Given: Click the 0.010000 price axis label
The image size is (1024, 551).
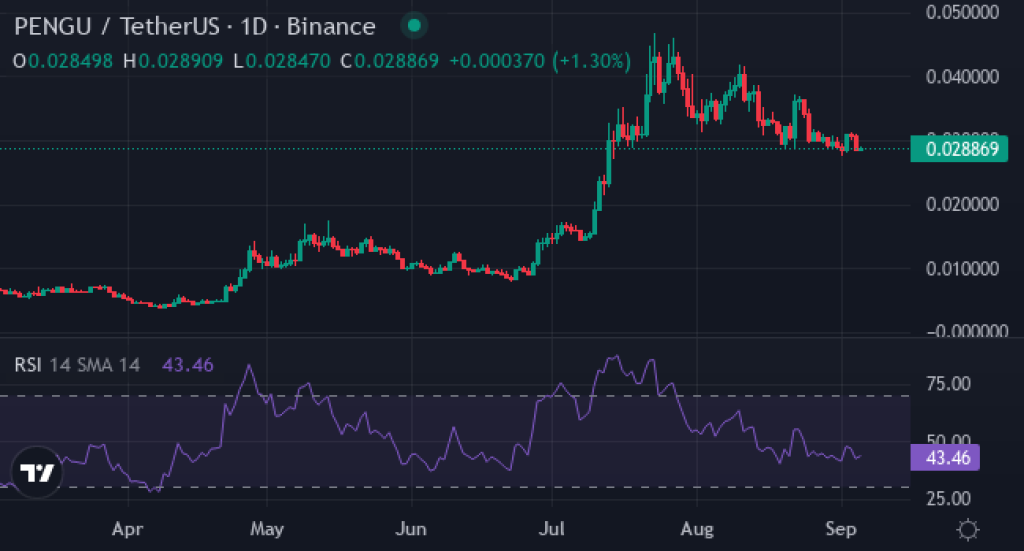Looking at the screenshot, I should (962, 268).
